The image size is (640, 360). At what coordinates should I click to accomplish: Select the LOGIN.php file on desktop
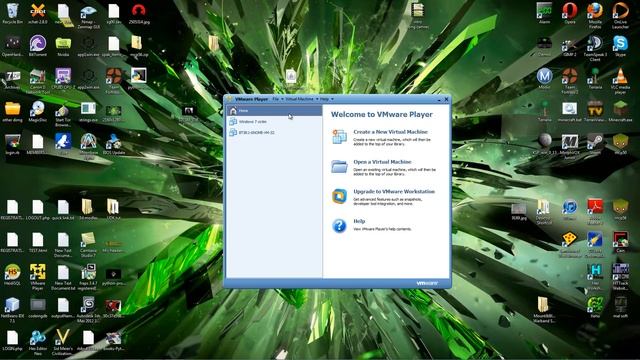coord(13,340)
